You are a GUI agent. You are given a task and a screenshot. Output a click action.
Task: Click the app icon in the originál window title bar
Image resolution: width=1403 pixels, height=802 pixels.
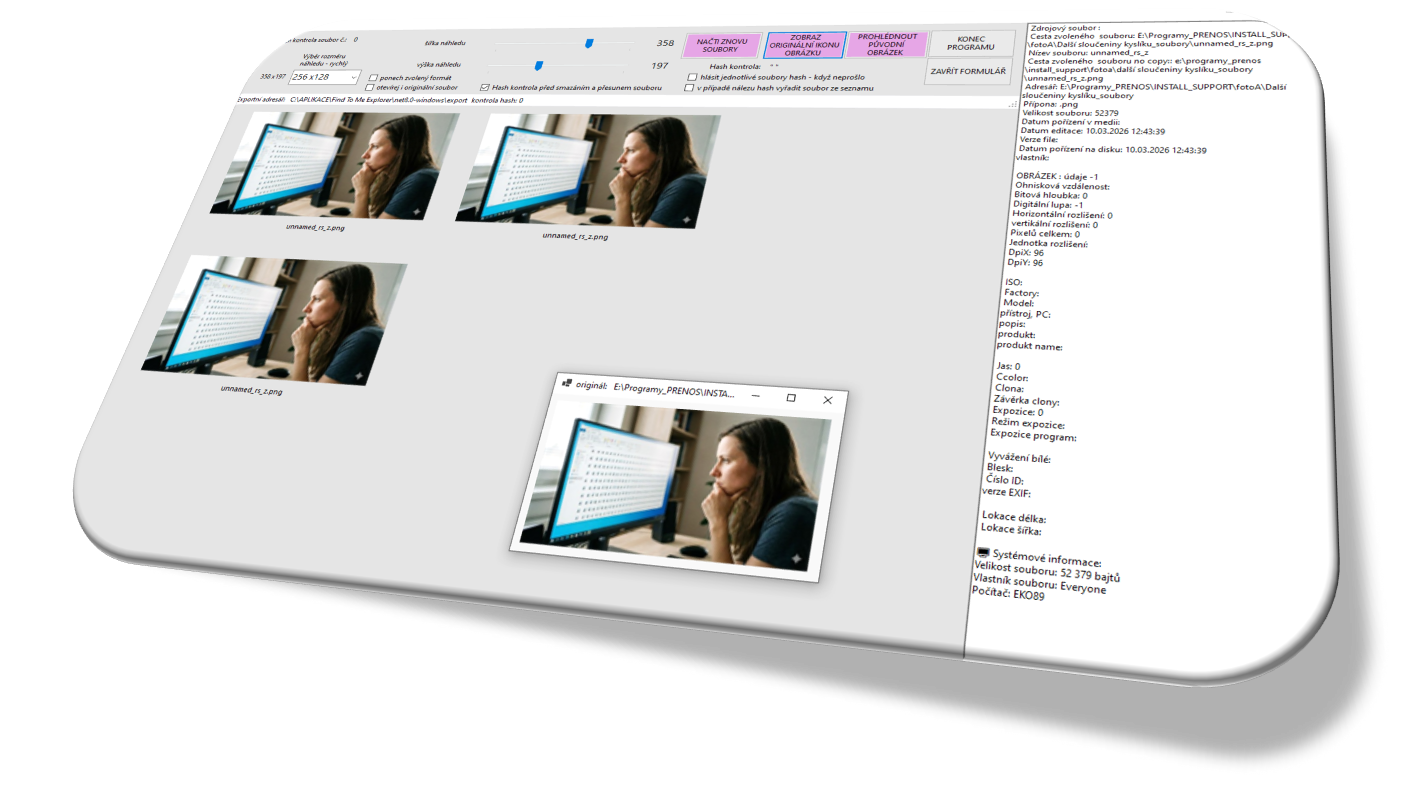click(x=566, y=382)
